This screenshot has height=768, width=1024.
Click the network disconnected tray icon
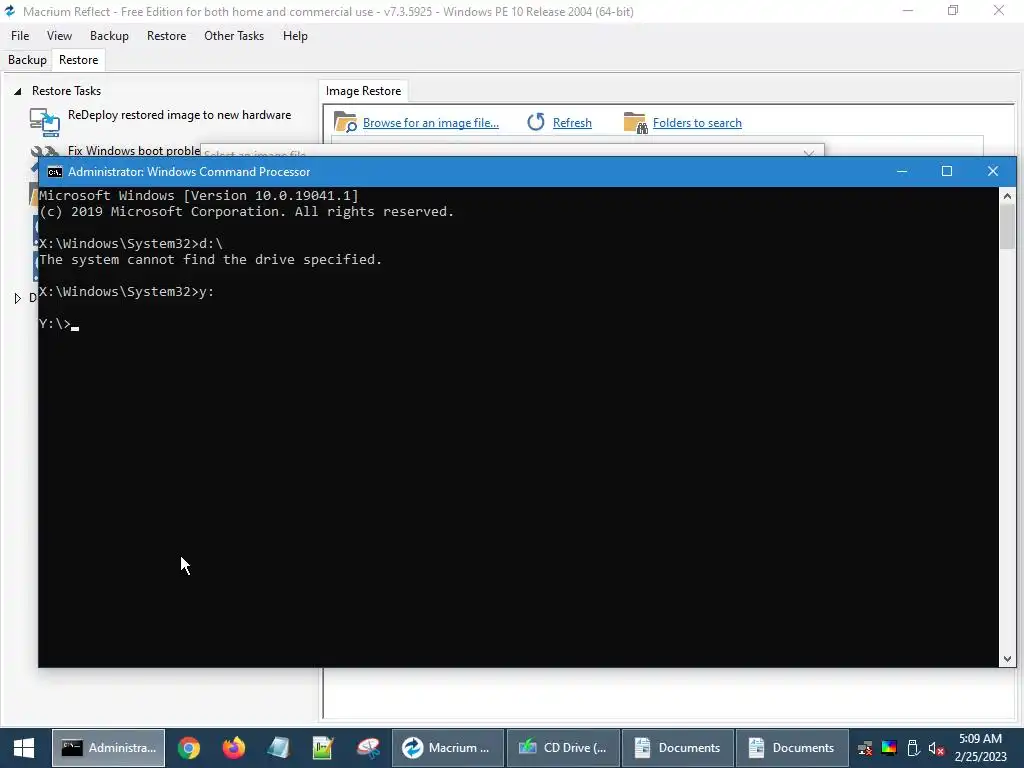tap(865, 748)
